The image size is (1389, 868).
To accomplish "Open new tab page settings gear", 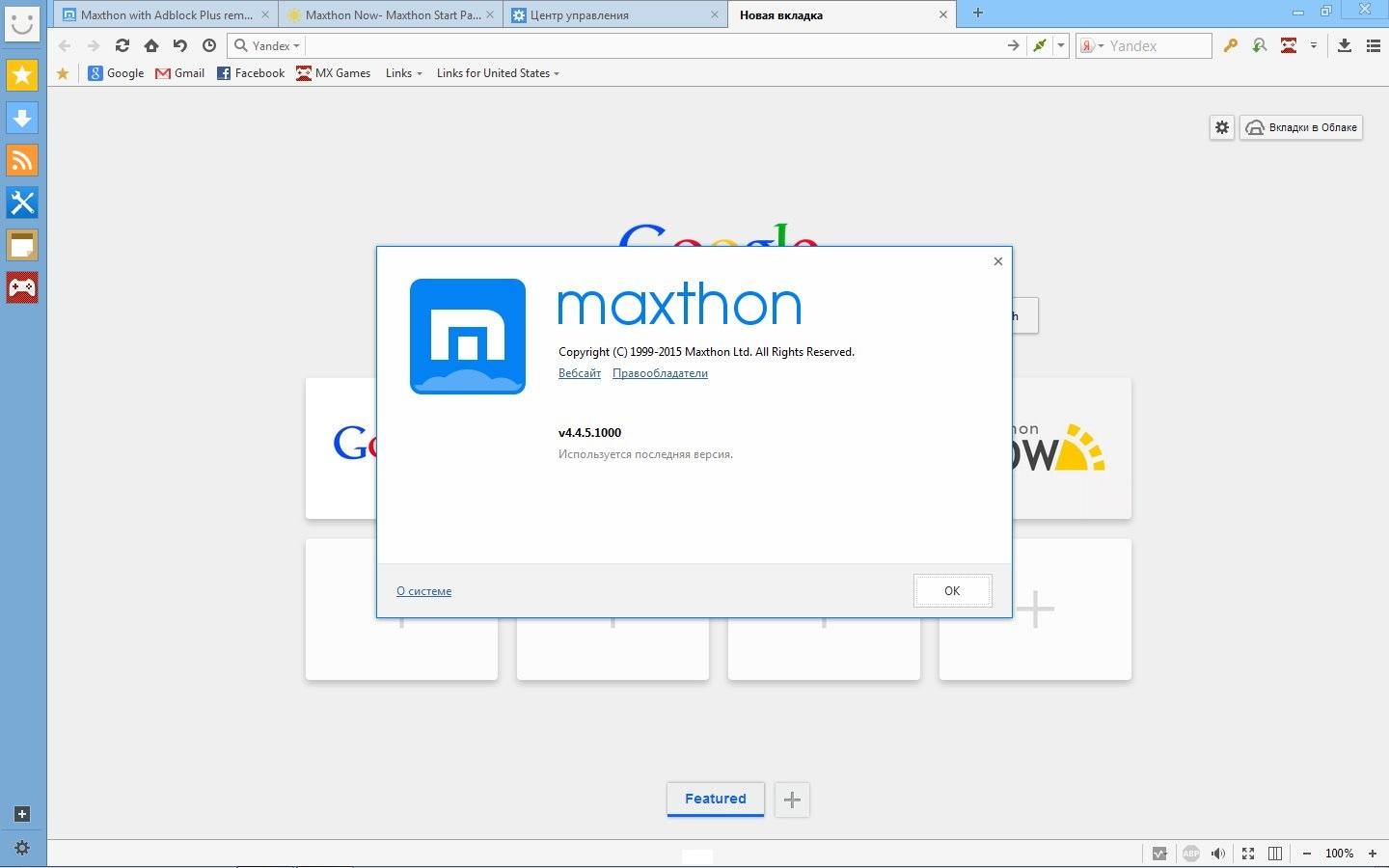I will click(x=1222, y=127).
